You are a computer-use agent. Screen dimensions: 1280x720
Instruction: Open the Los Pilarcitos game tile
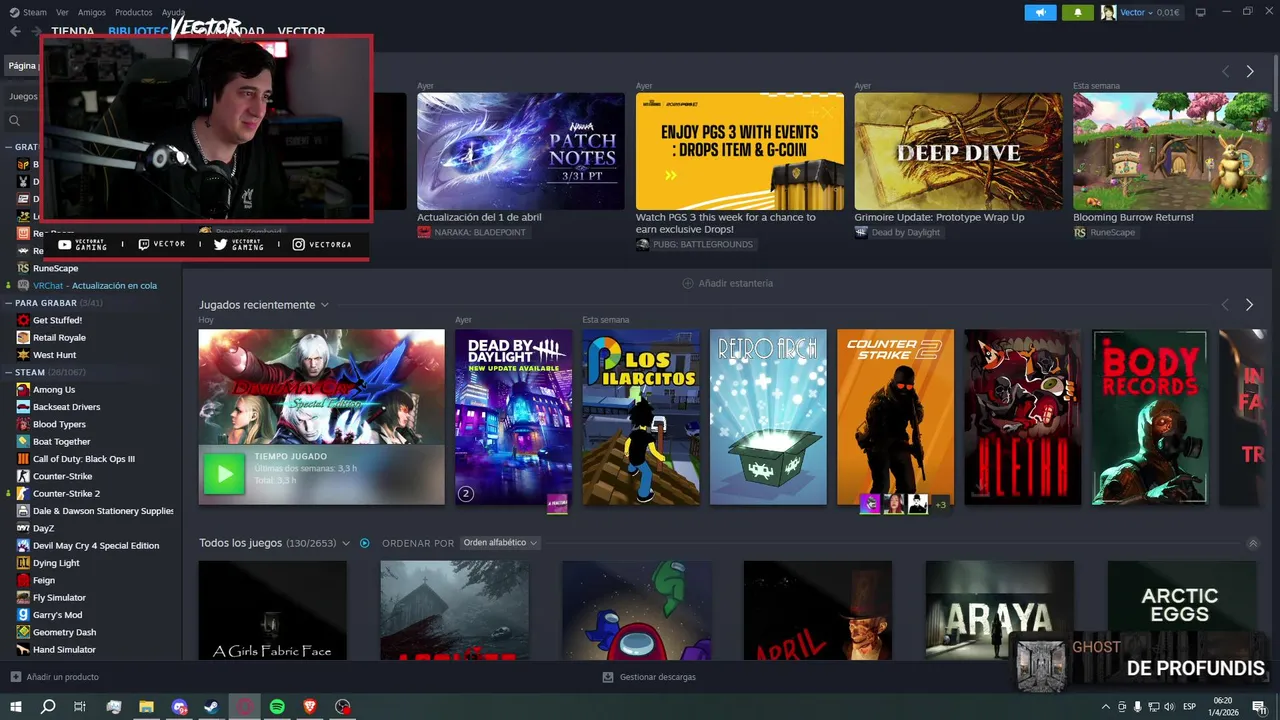tap(641, 417)
